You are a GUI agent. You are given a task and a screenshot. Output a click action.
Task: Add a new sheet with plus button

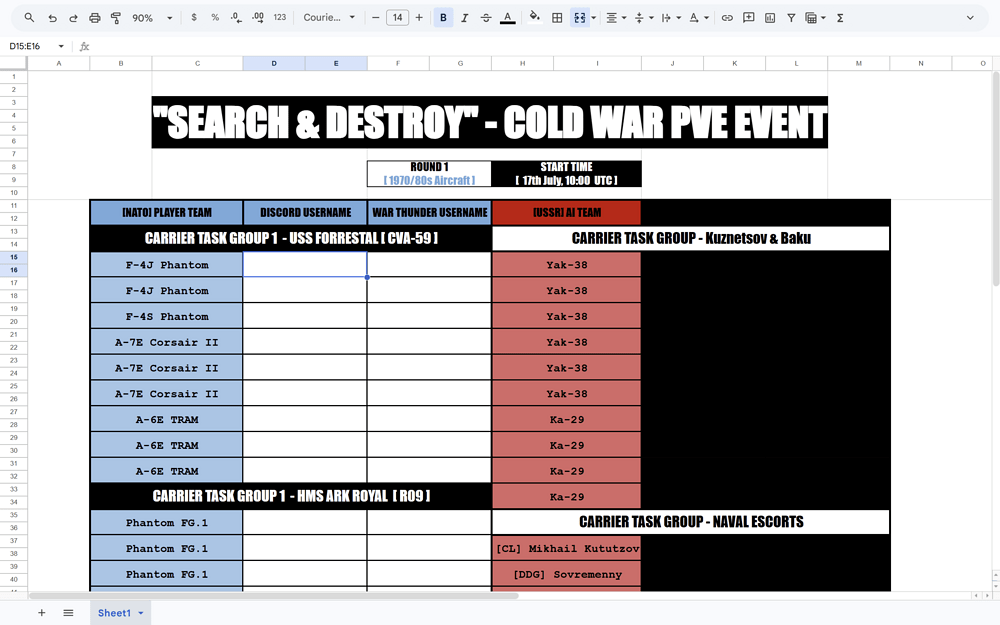[x=41, y=613]
